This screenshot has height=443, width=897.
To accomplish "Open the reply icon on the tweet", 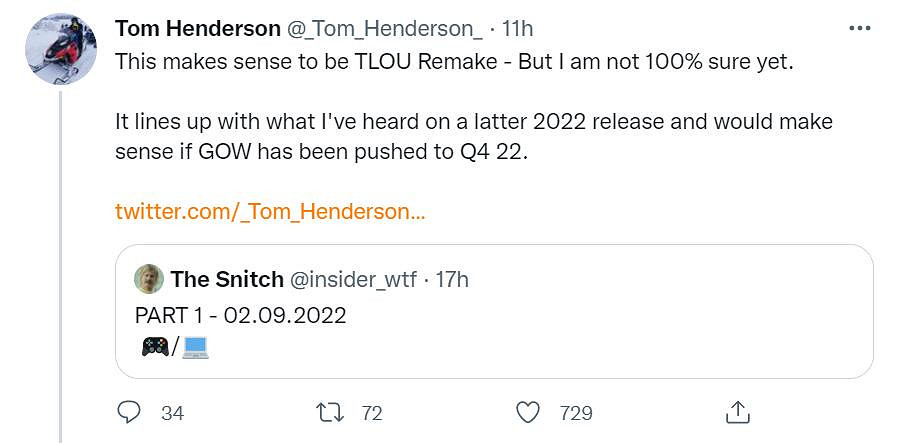I will (129, 412).
